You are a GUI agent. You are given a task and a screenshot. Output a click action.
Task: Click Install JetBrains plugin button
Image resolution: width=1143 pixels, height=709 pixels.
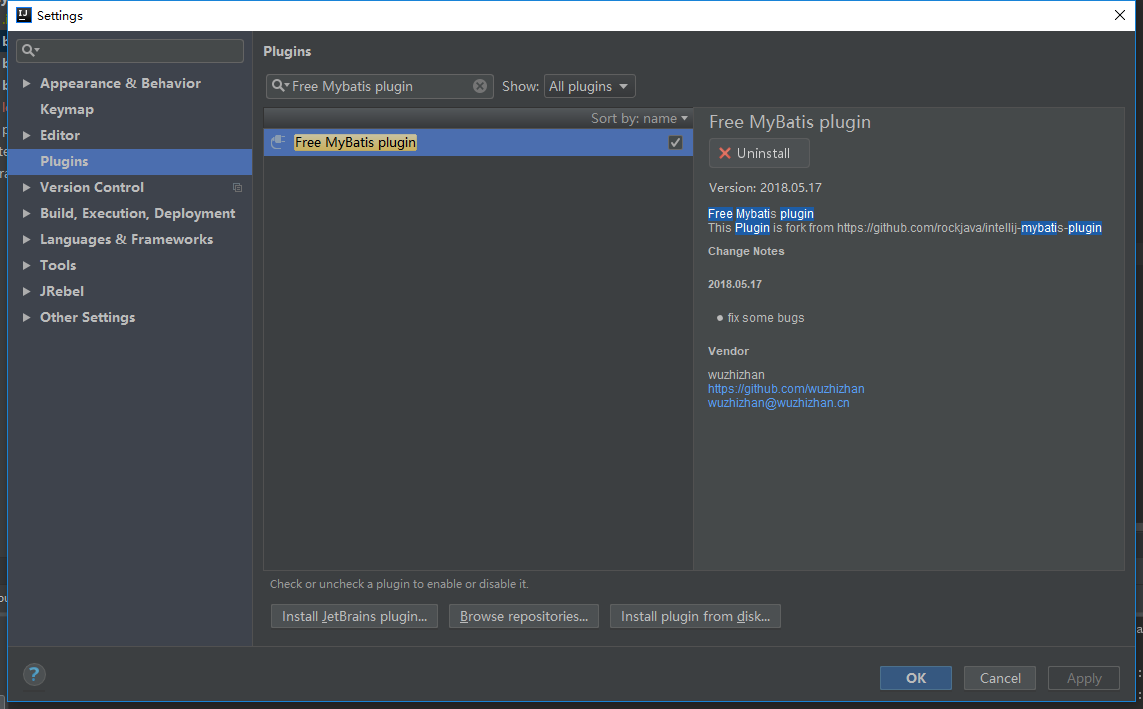[354, 616]
